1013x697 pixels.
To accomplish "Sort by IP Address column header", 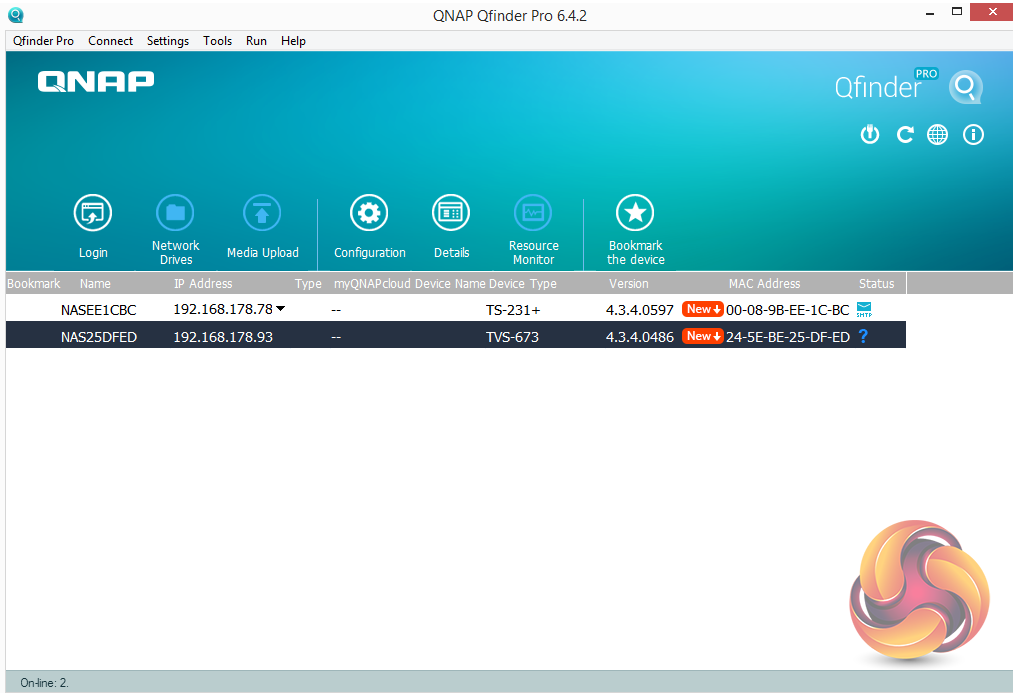I will pyautogui.click(x=203, y=284).
